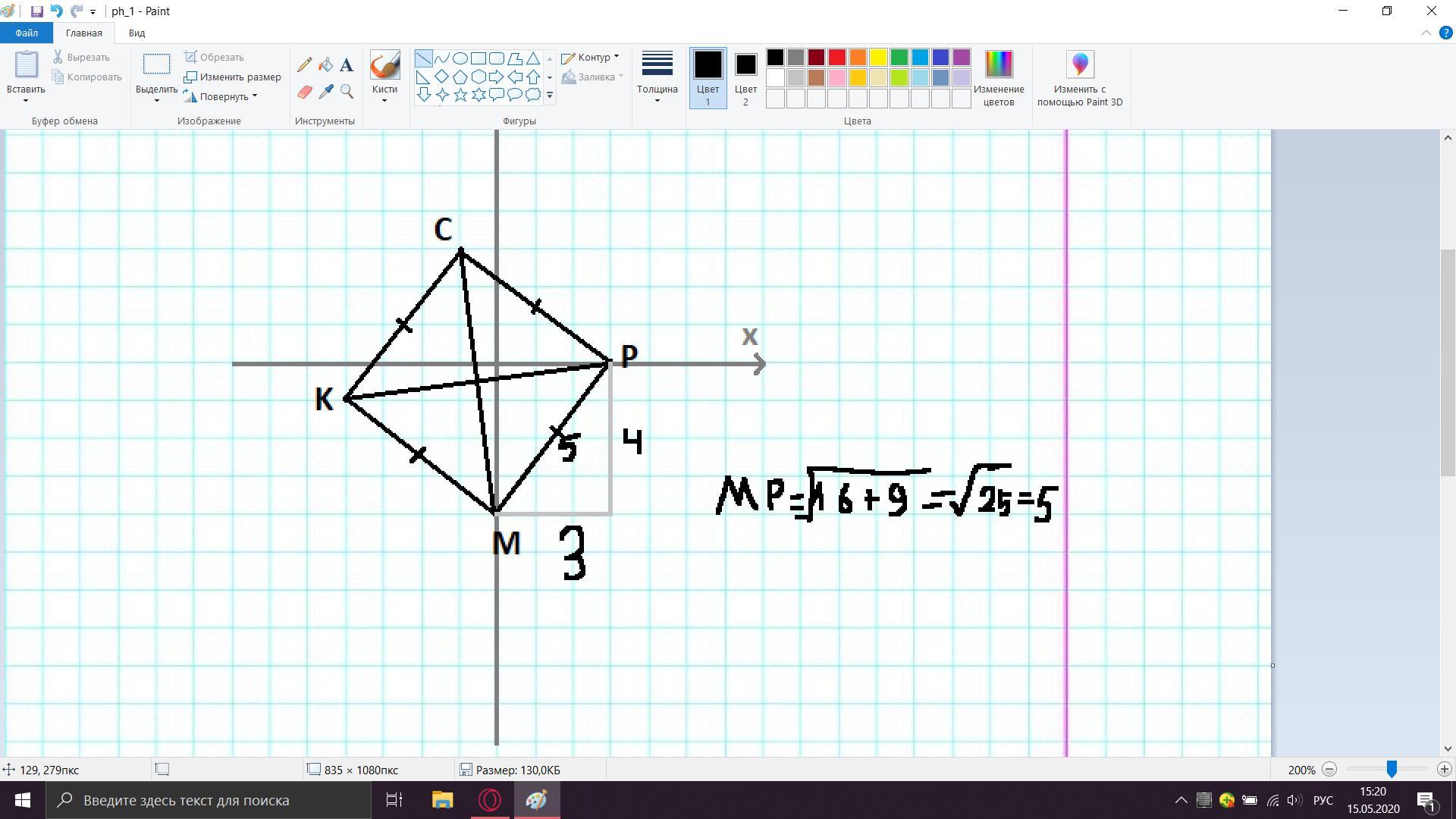Activate Color 2 selector

[x=745, y=77]
